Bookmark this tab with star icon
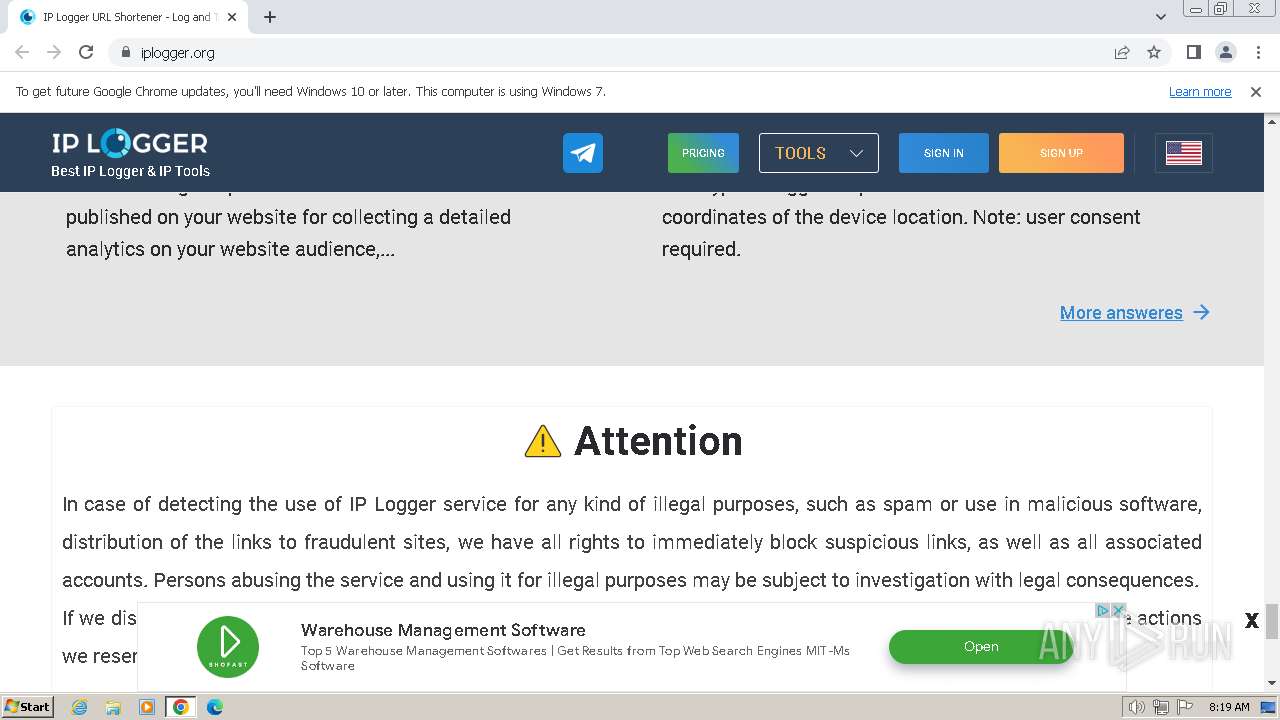 point(1154,53)
